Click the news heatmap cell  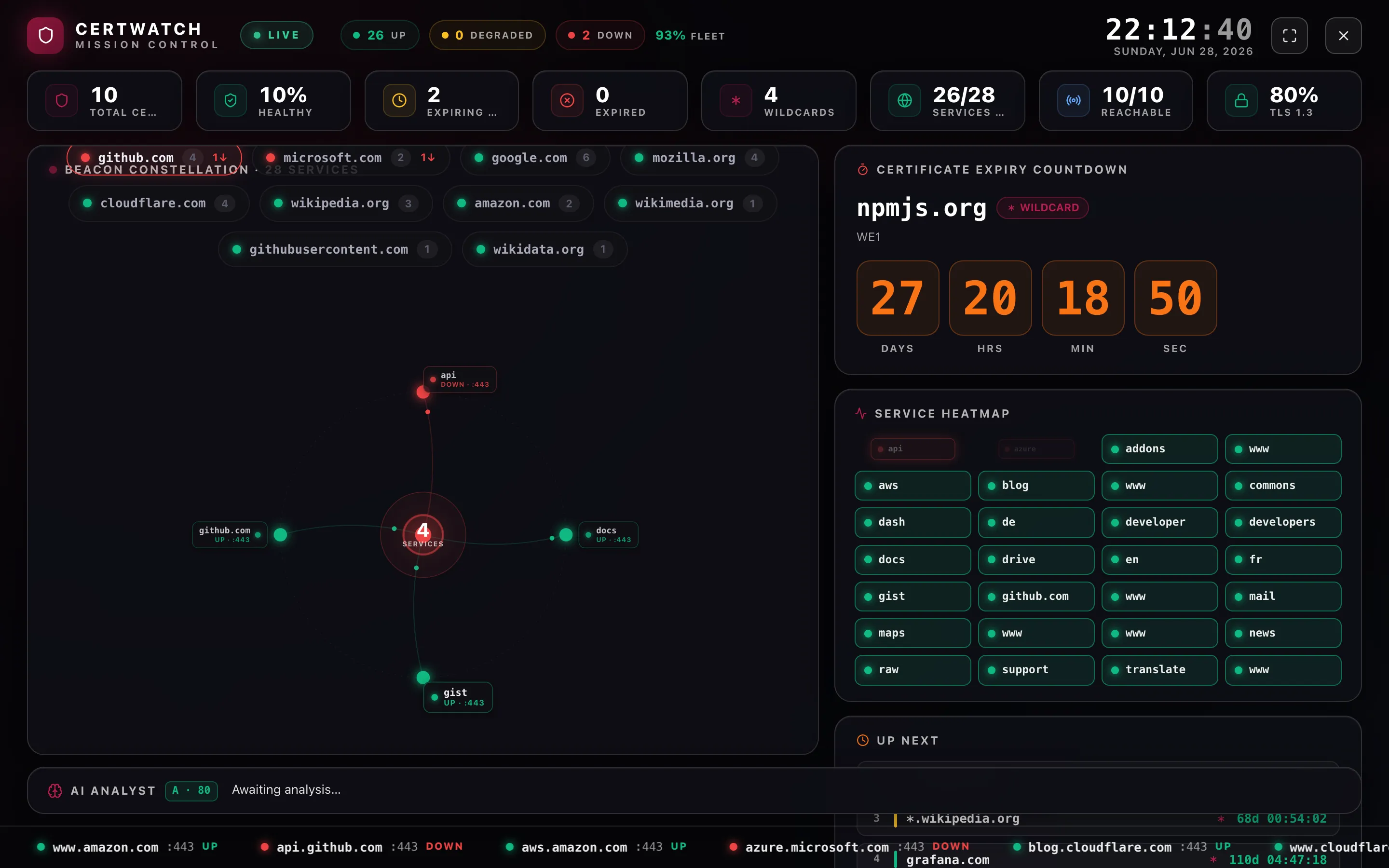[1283, 633]
